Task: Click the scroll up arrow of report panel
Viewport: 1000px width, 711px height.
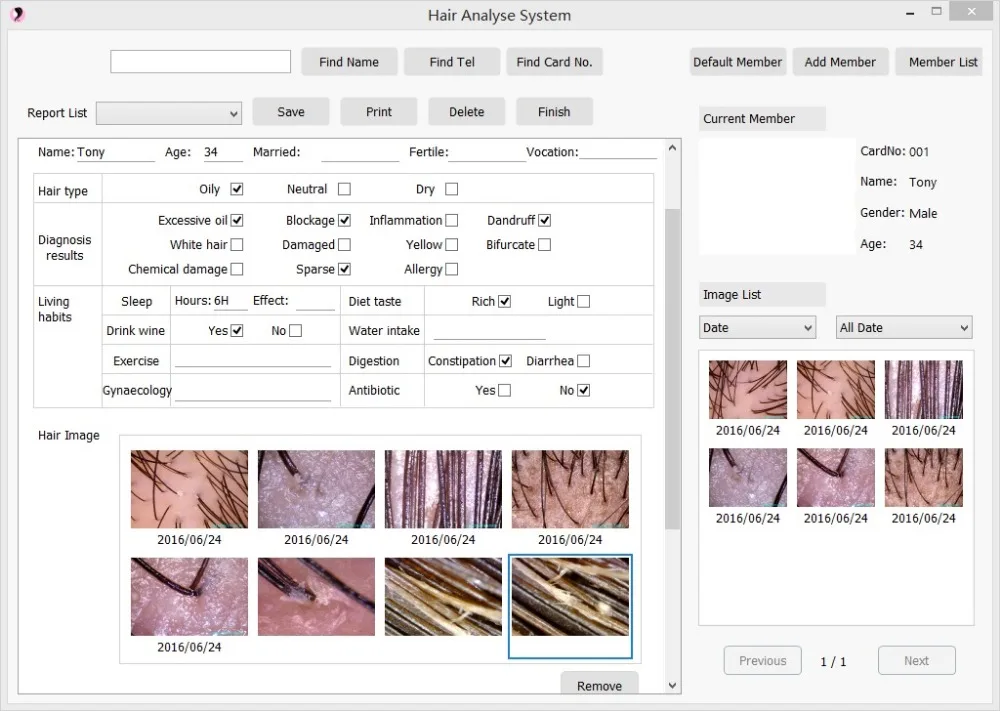Action: tap(672, 148)
